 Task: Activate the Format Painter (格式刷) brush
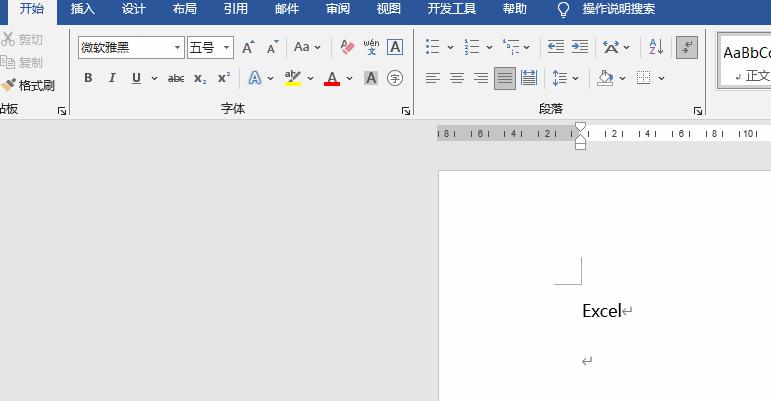(x=8, y=86)
